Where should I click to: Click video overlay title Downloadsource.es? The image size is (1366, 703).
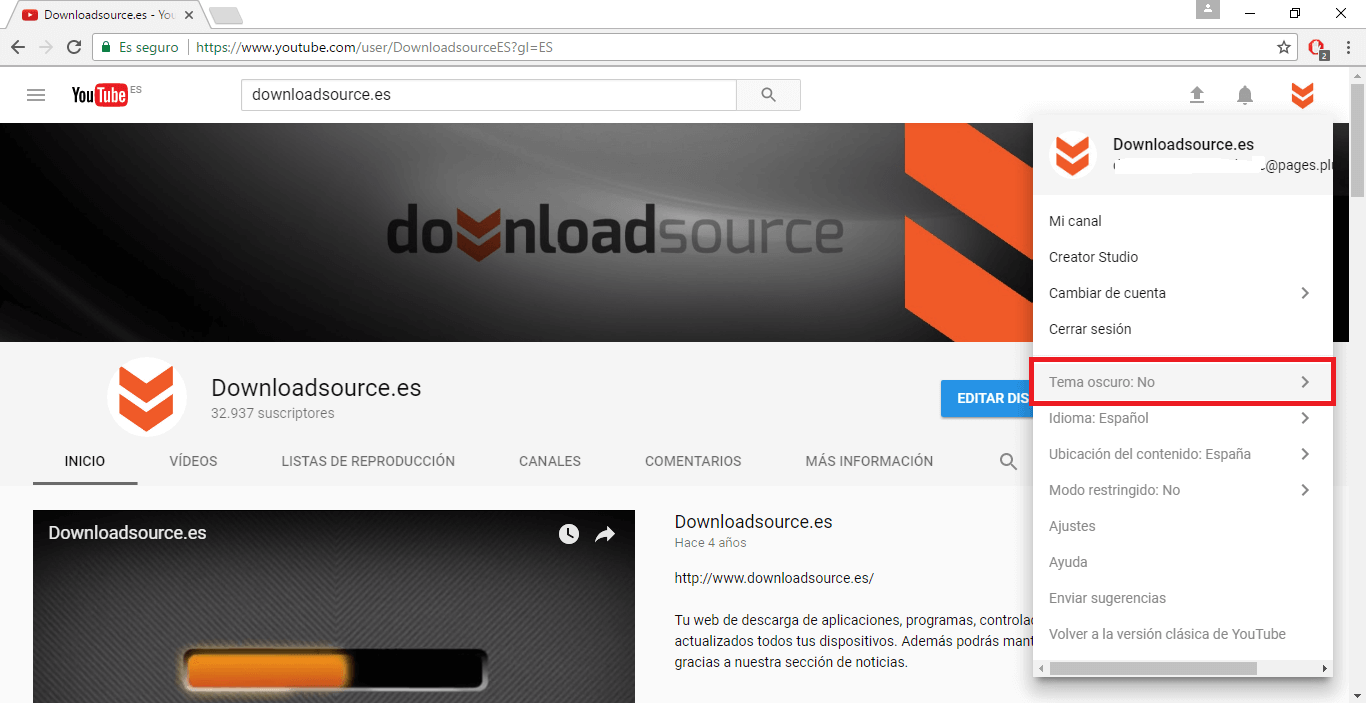pos(127,533)
